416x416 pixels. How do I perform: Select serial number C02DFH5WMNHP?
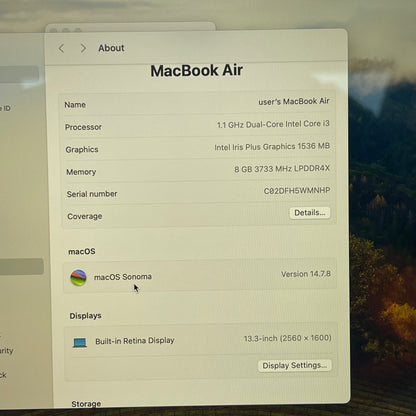coord(297,191)
